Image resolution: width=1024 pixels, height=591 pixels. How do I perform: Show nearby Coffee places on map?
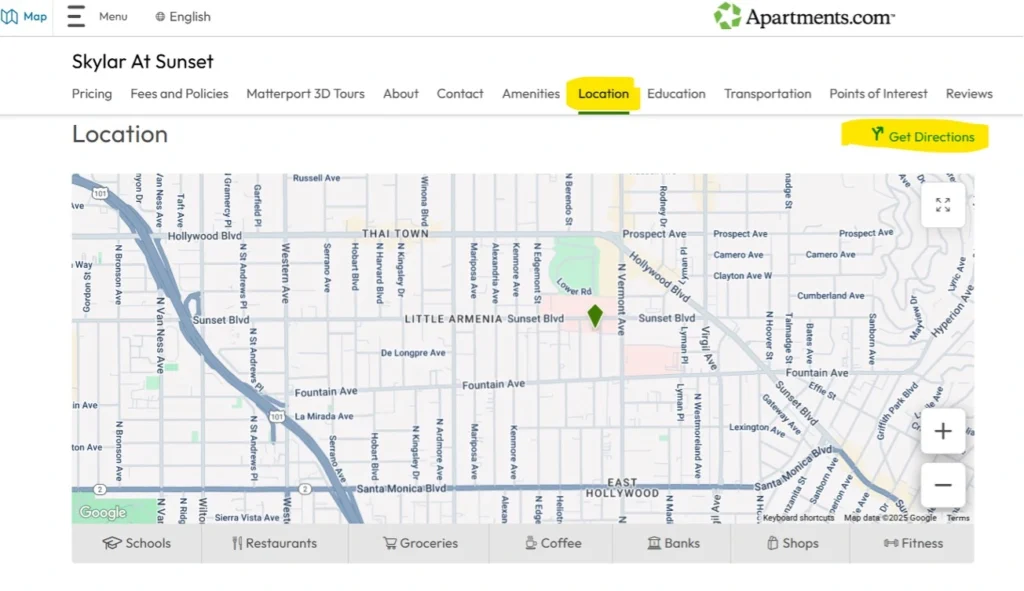click(x=552, y=543)
